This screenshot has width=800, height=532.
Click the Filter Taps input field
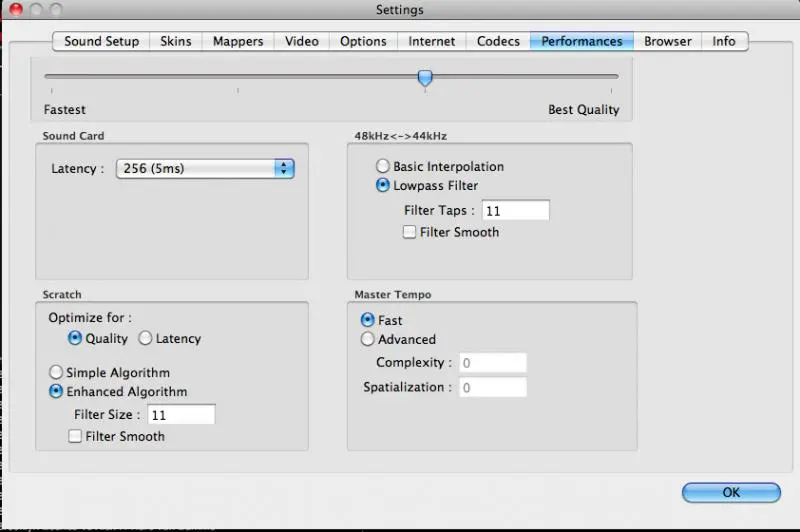515,211
